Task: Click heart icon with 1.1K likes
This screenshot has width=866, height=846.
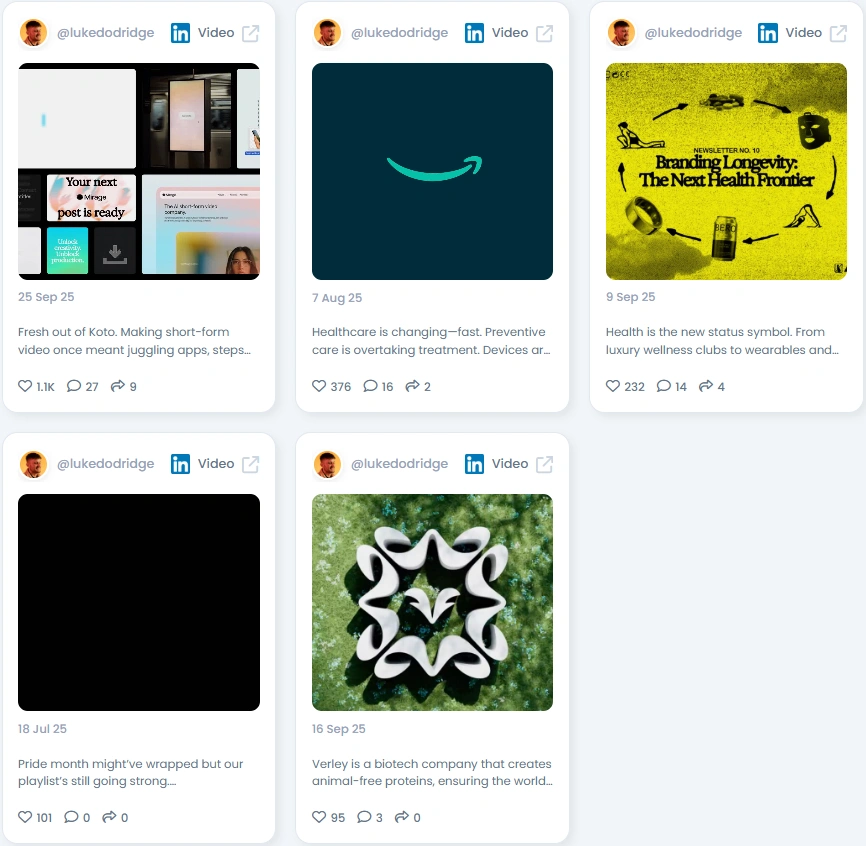Action: pos(25,385)
